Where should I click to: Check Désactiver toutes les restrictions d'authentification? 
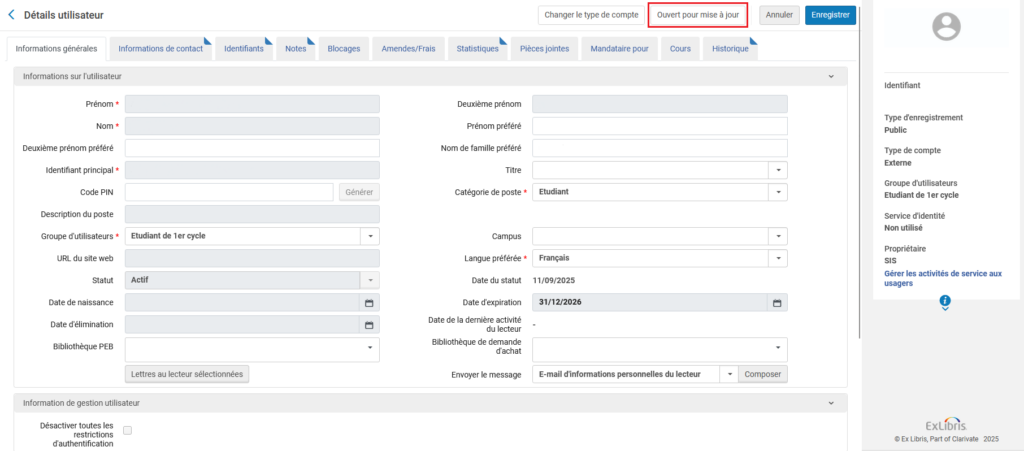(127, 430)
